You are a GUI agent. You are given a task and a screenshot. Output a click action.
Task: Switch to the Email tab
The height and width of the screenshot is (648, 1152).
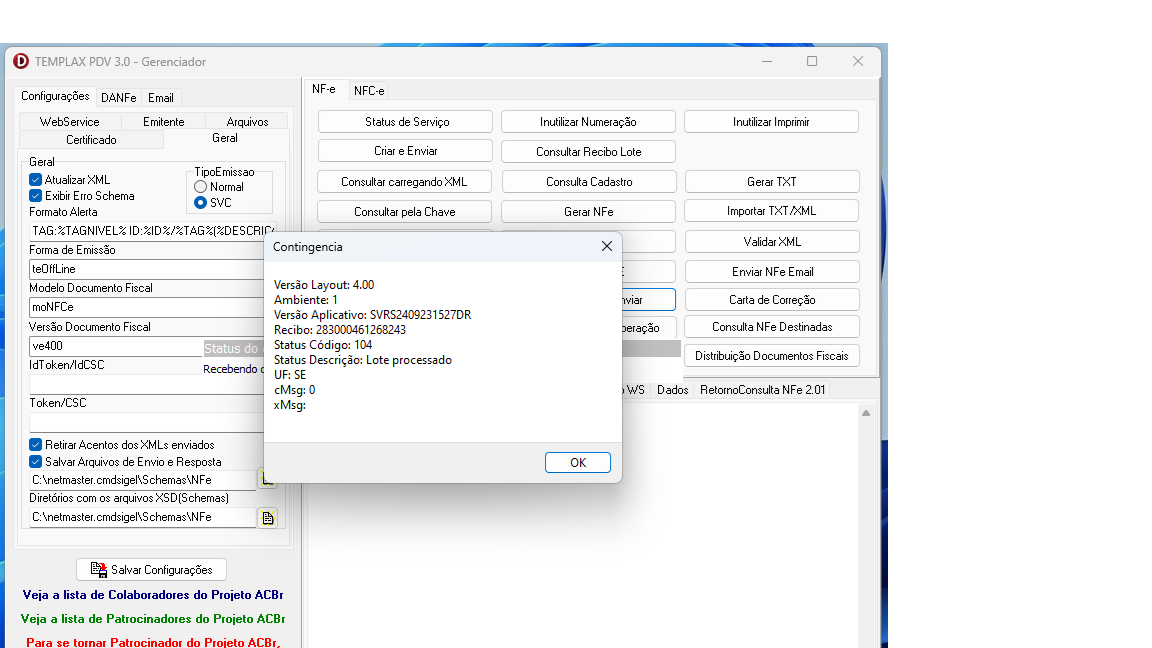(x=161, y=98)
